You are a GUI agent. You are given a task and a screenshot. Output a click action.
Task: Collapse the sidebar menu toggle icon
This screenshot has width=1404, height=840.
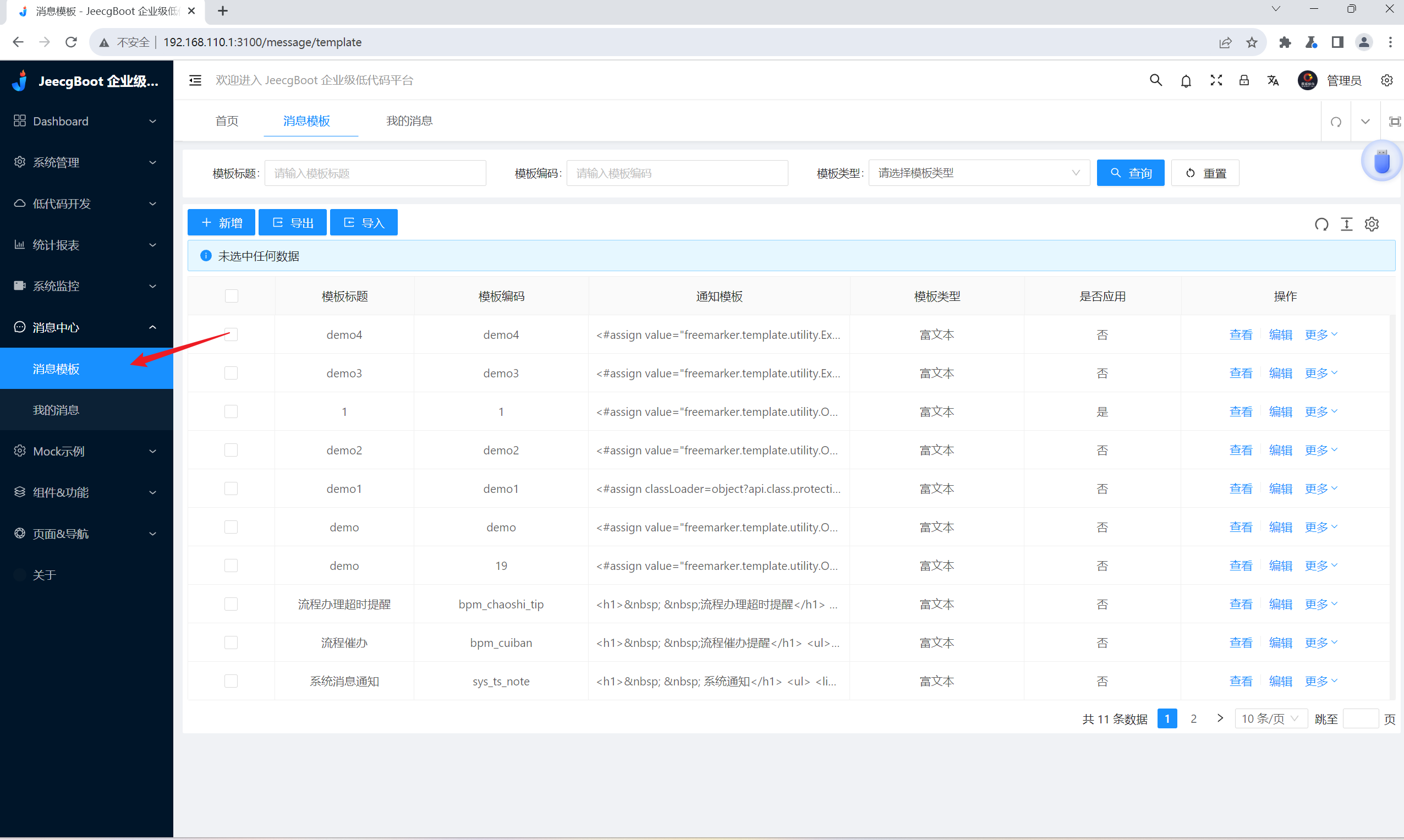pyautogui.click(x=195, y=80)
